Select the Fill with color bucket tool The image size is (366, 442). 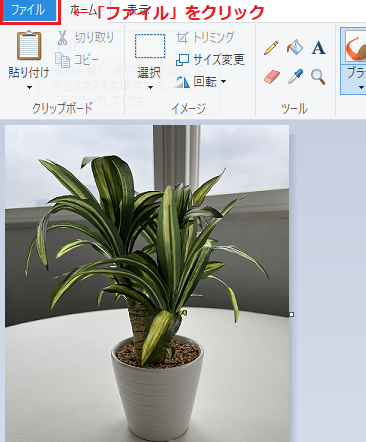point(295,48)
